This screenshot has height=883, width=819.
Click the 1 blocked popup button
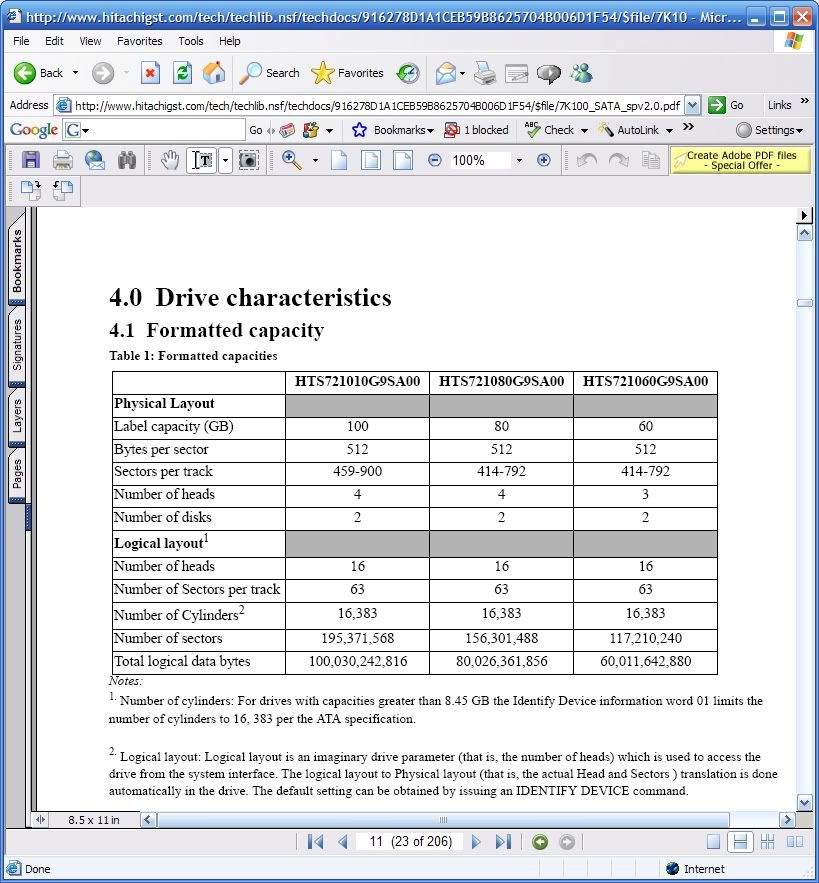476,130
